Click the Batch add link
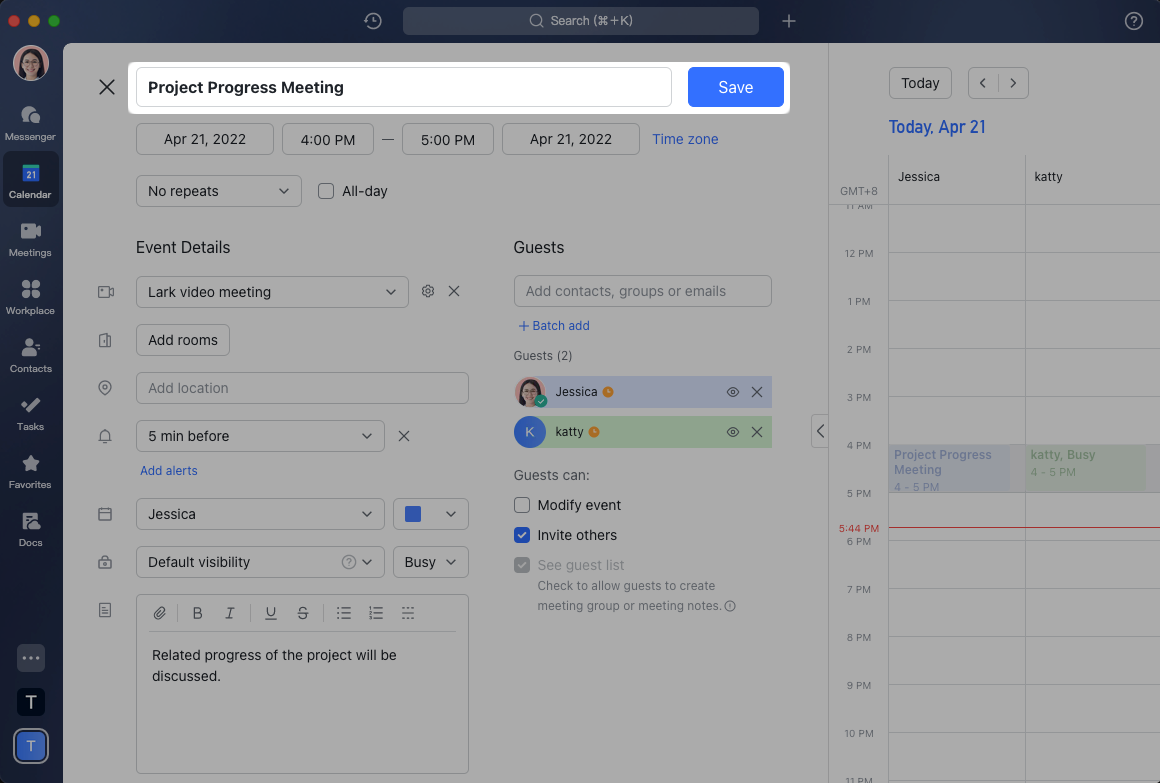 click(554, 326)
